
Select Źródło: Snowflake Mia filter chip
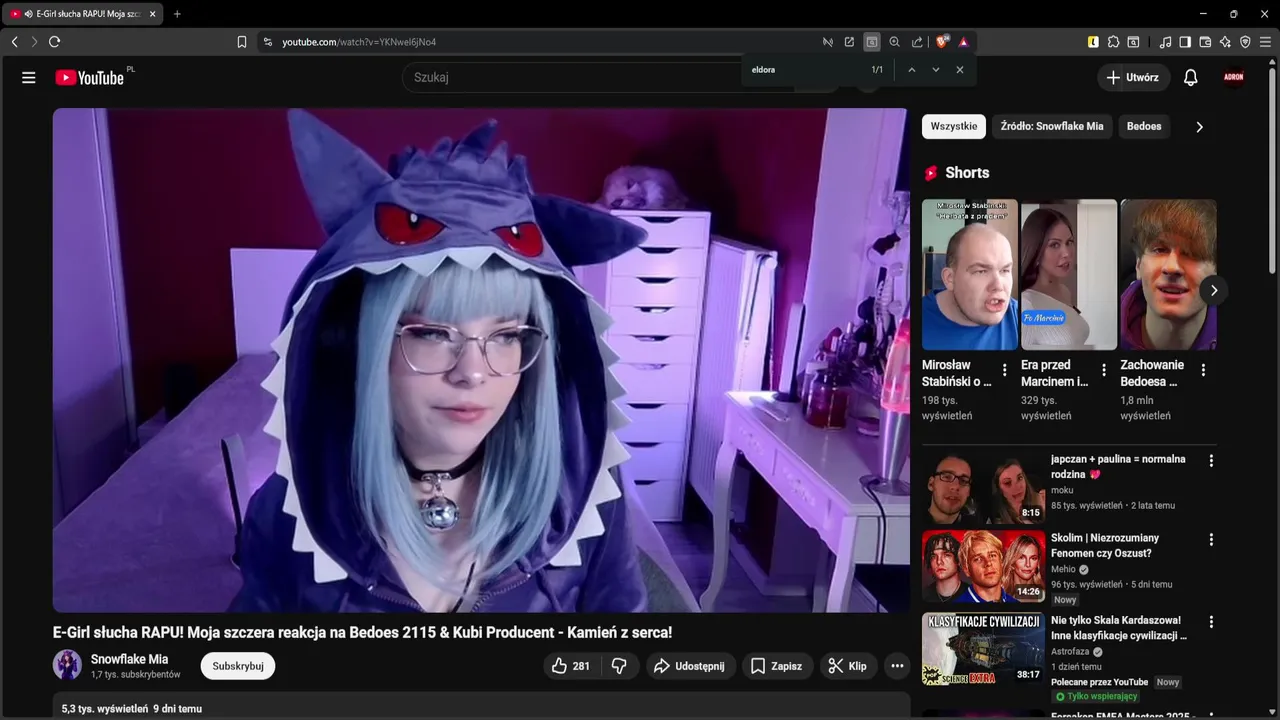click(x=1052, y=126)
